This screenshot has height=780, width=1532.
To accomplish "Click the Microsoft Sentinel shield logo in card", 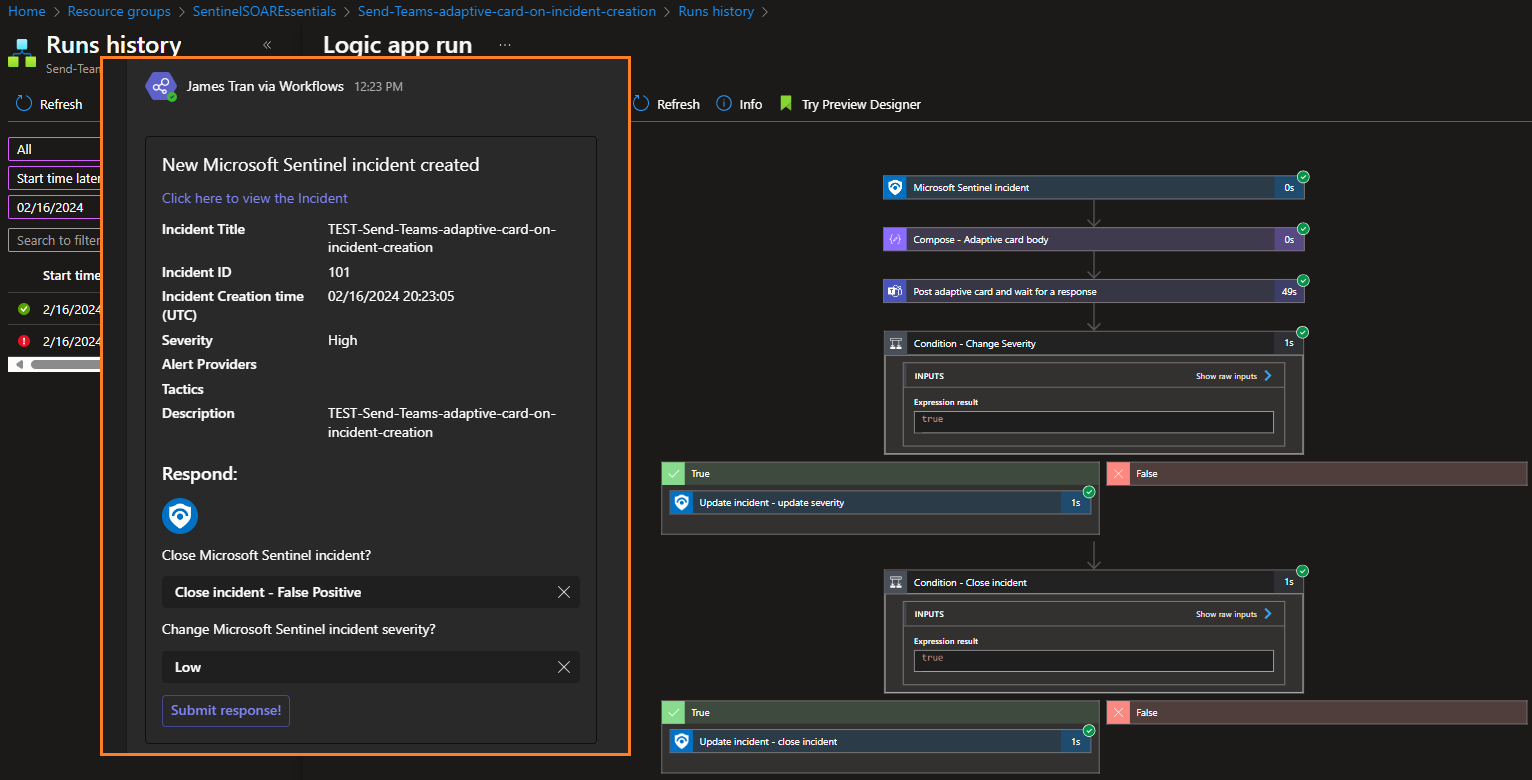I will (x=180, y=516).
